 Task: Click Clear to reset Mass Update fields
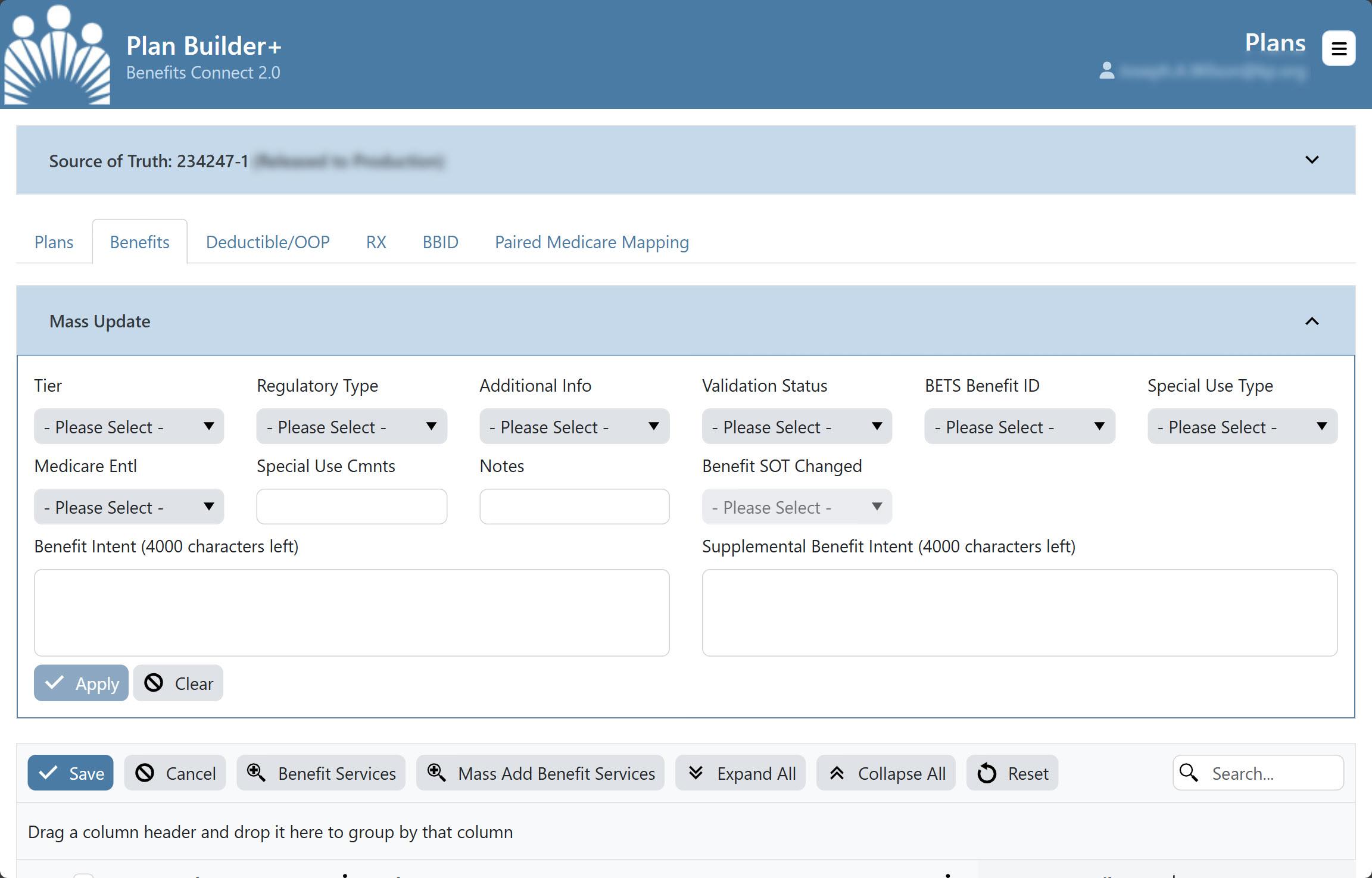[178, 683]
